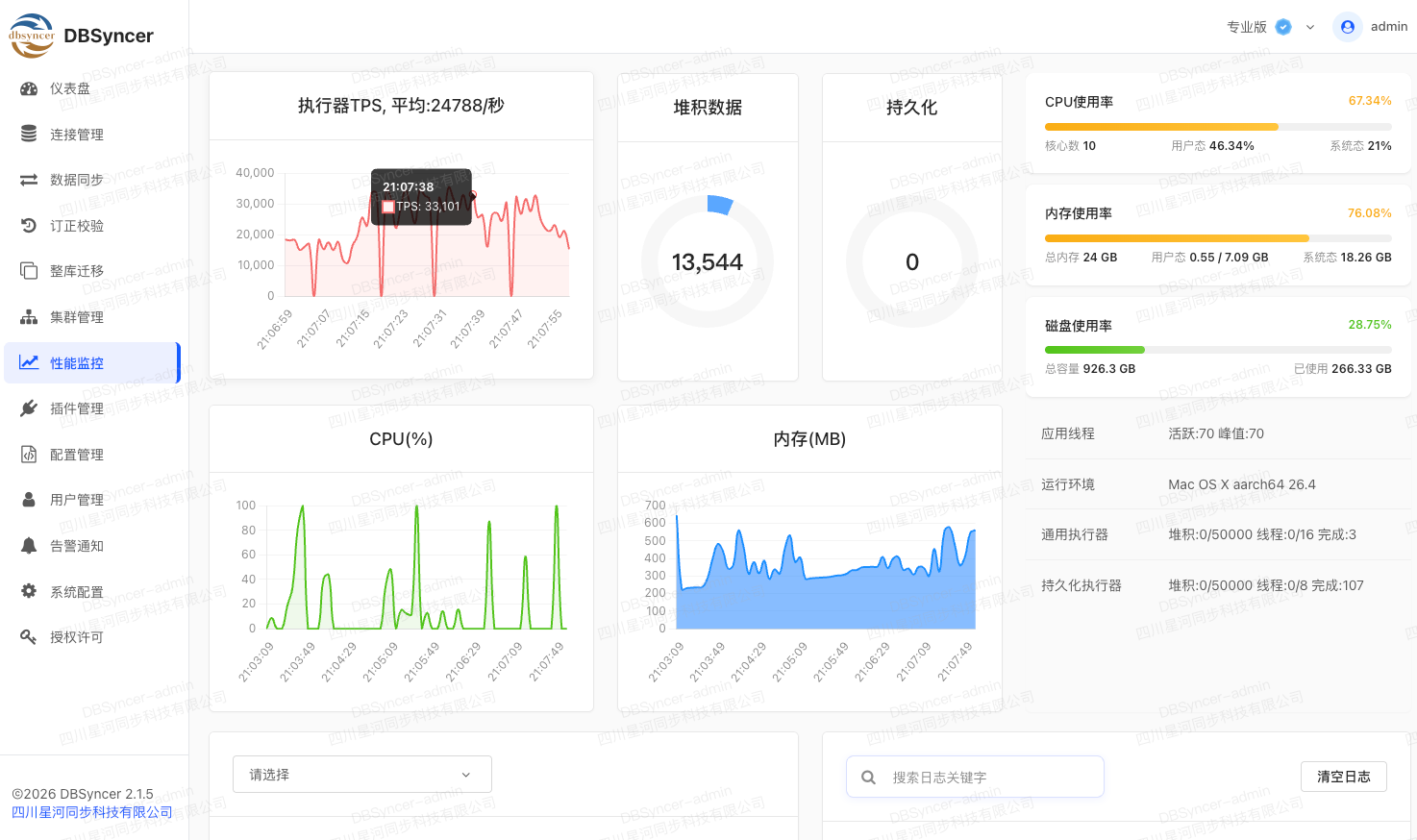Click the 清空日志 button

point(1344,777)
